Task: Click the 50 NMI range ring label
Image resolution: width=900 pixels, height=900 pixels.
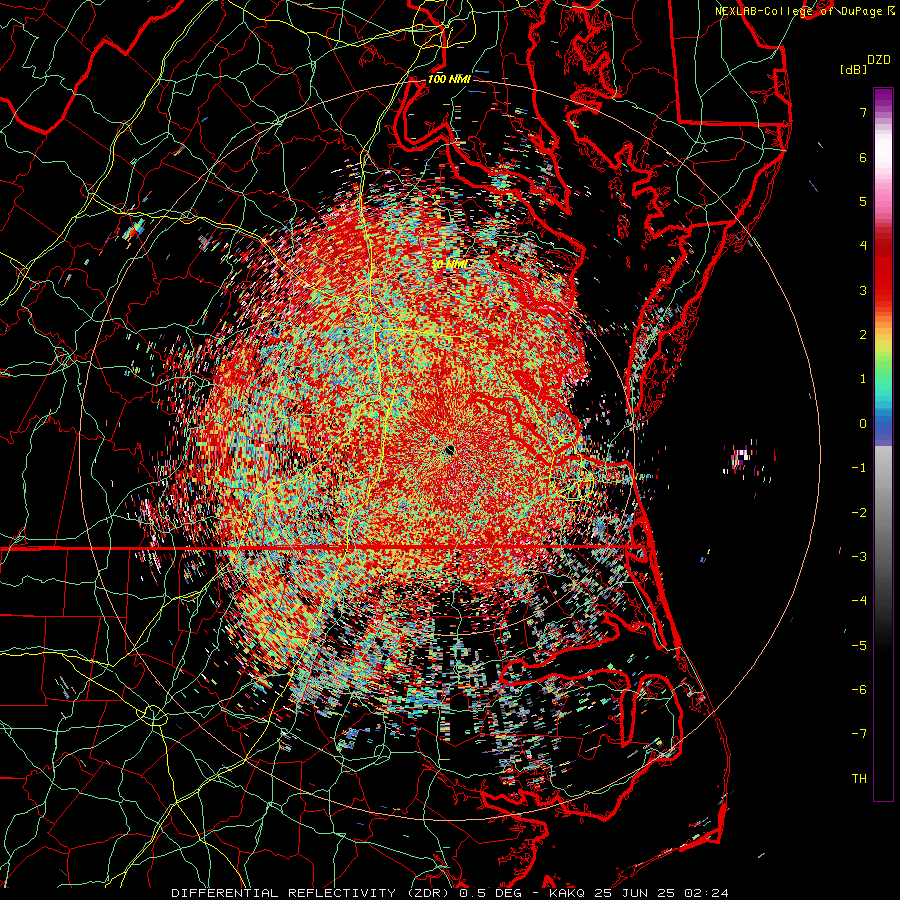Action: [449, 264]
